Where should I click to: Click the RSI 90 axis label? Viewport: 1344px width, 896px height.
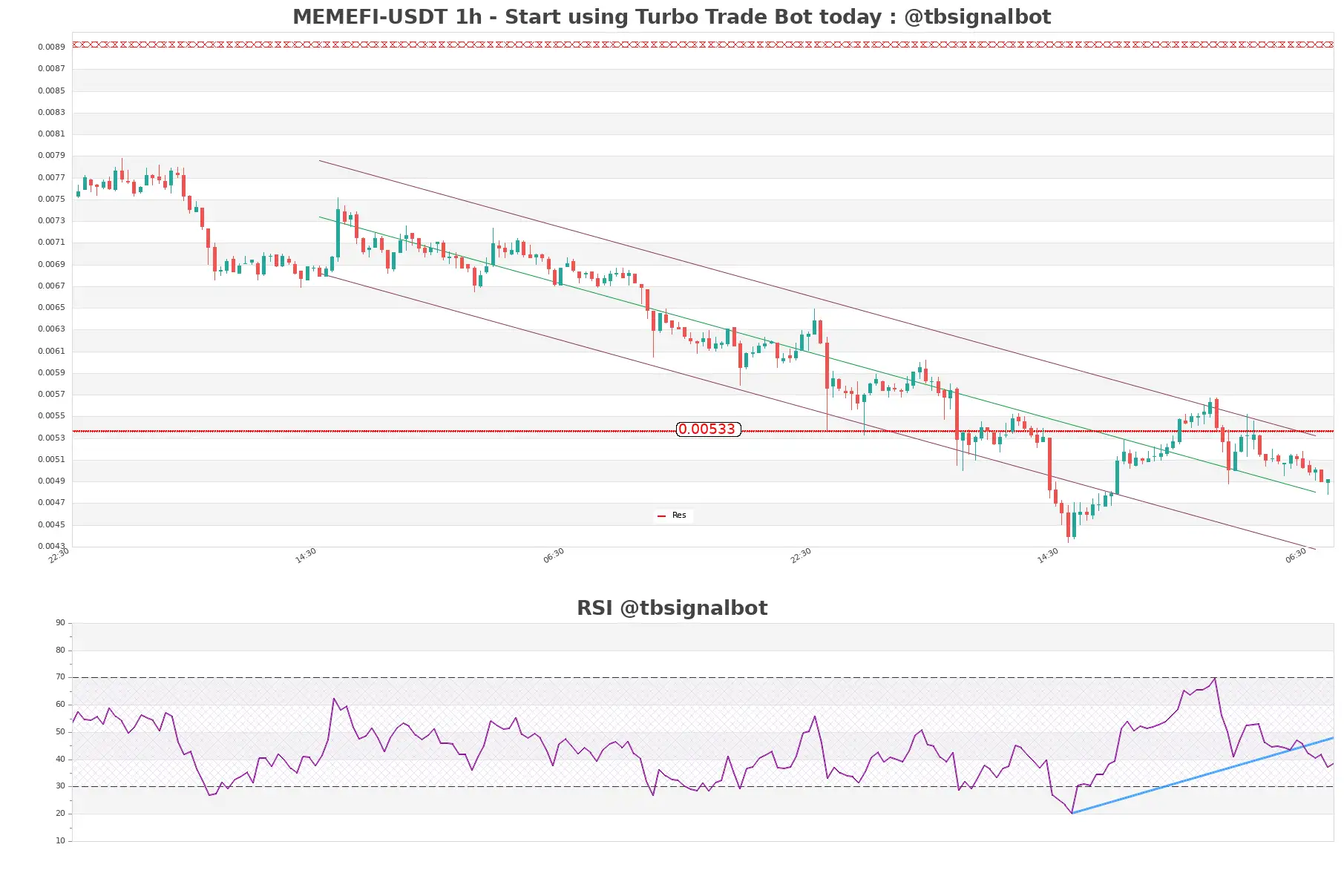point(60,623)
